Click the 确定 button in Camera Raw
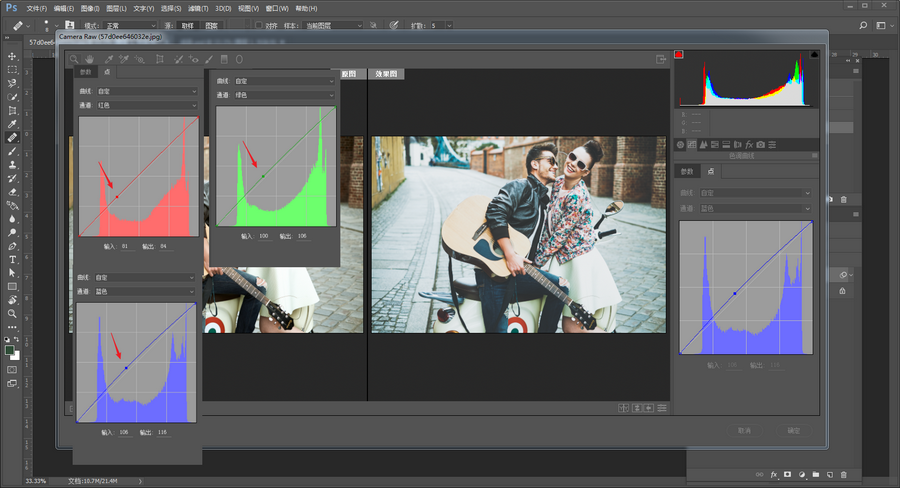Image resolution: width=900 pixels, height=488 pixels. 793,430
